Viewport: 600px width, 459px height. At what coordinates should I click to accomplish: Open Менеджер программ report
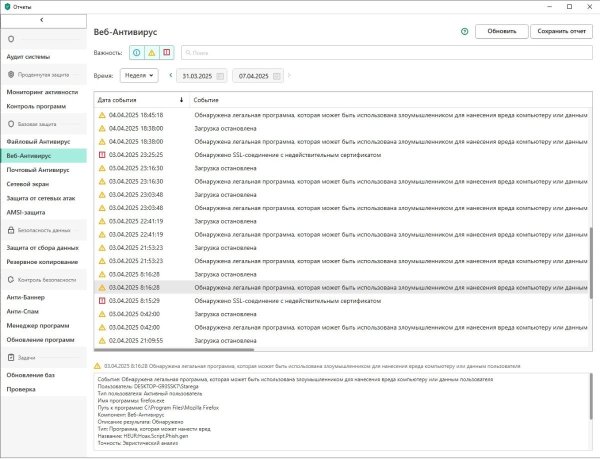38,326
